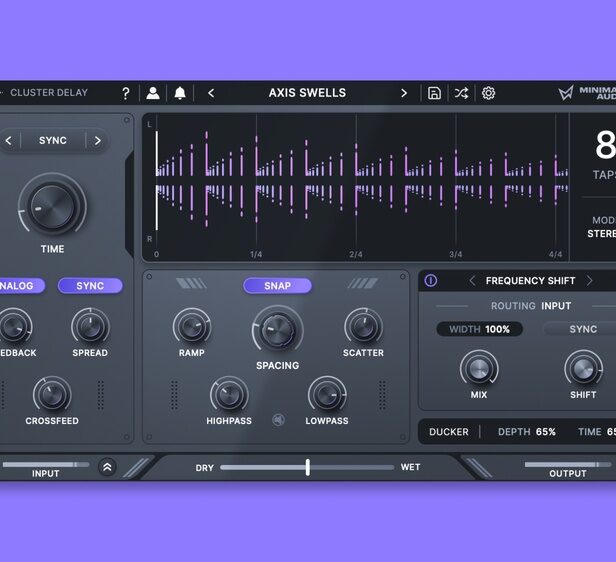
Task: Open settings with the gear icon
Action: click(488, 93)
